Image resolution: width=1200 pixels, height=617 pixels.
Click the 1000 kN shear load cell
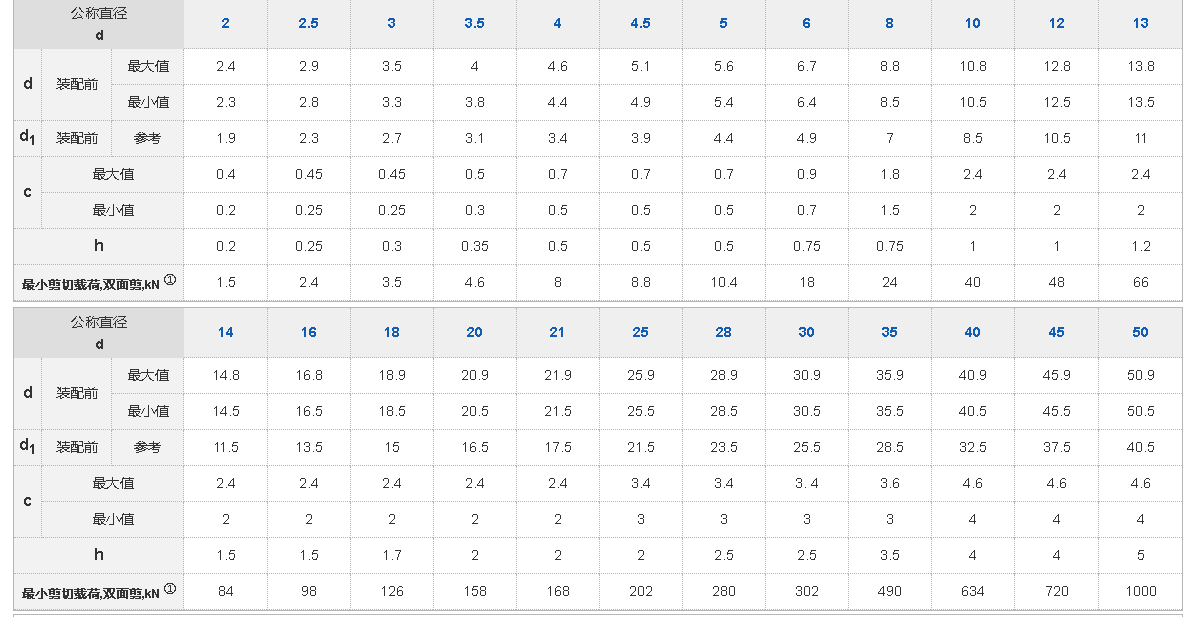[x=1140, y=591]
